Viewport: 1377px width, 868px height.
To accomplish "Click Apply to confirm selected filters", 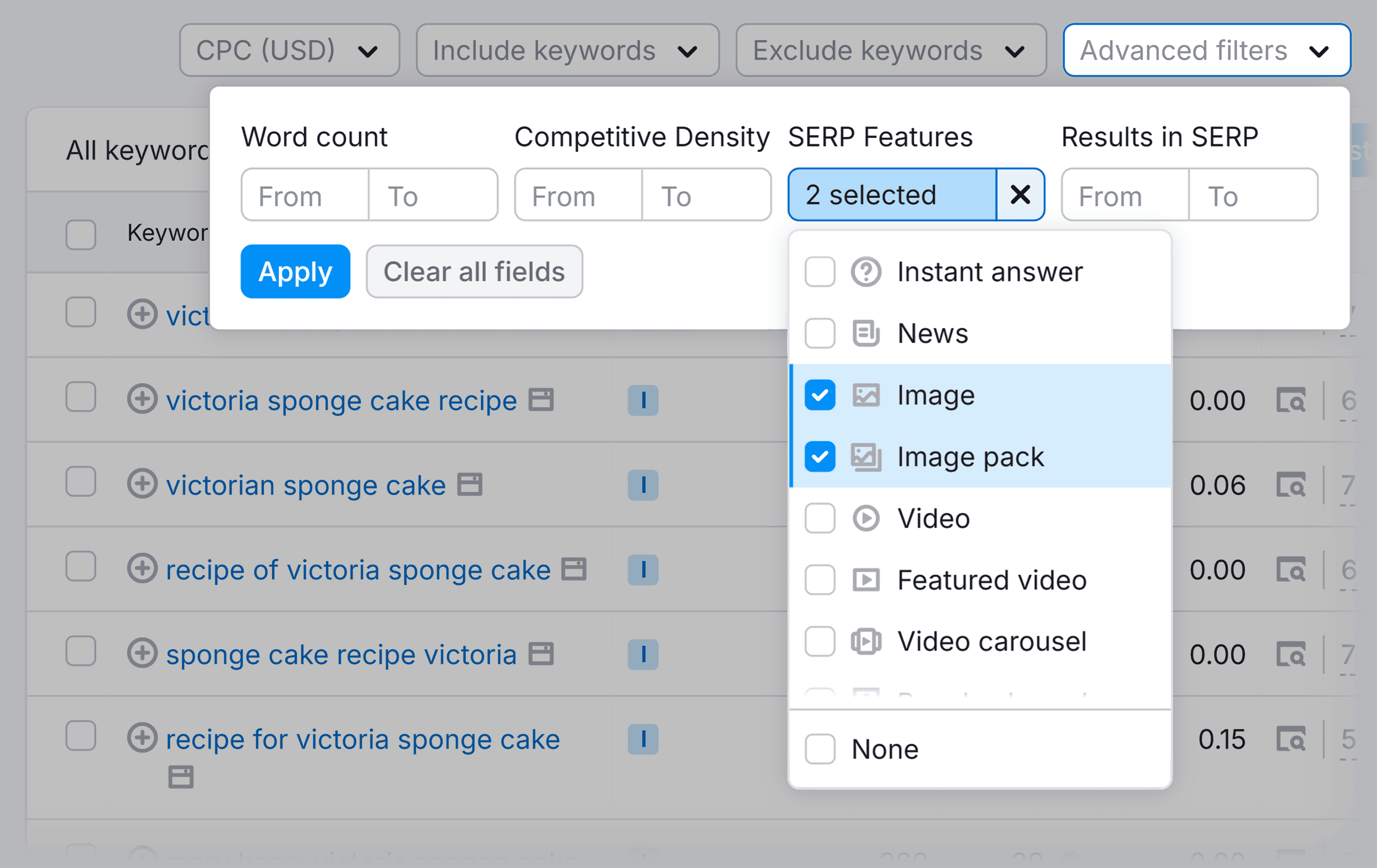I will [296, 270].
